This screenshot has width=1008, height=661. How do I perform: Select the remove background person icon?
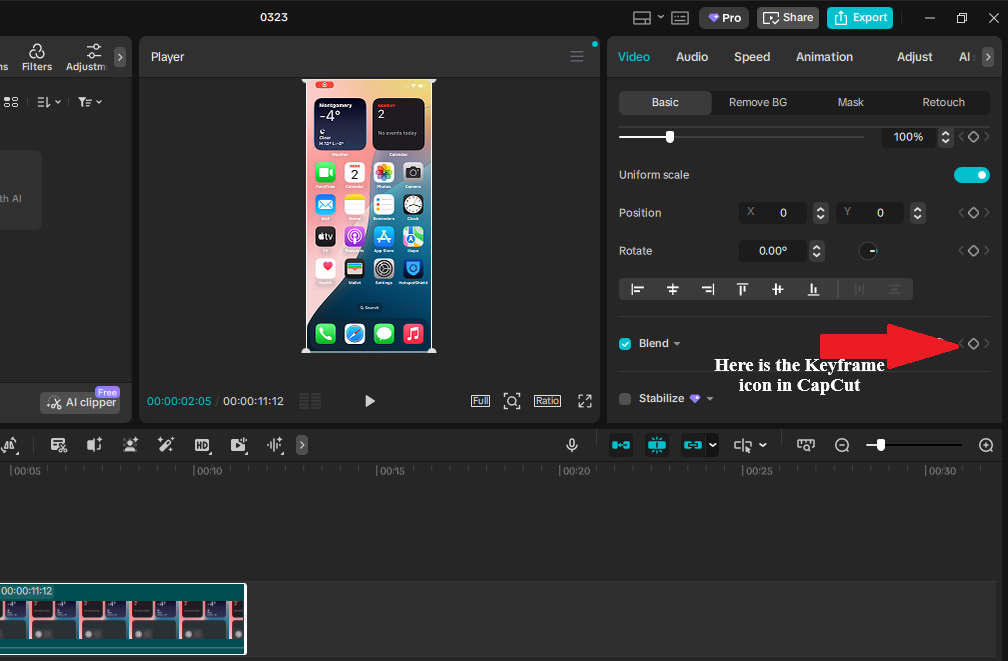tap(130, 445)
